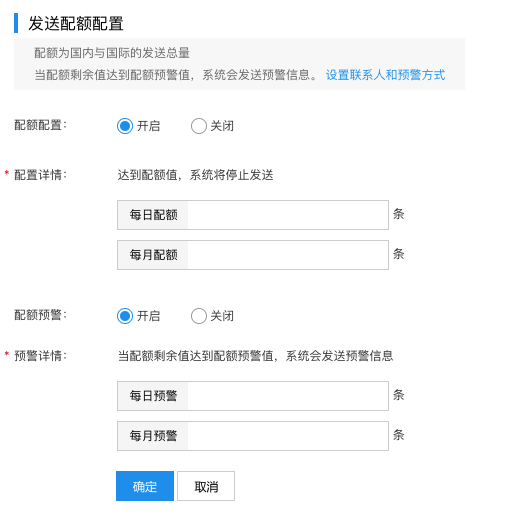
Task: Focus the 每月配额 input field
Action: click(288, 255)
